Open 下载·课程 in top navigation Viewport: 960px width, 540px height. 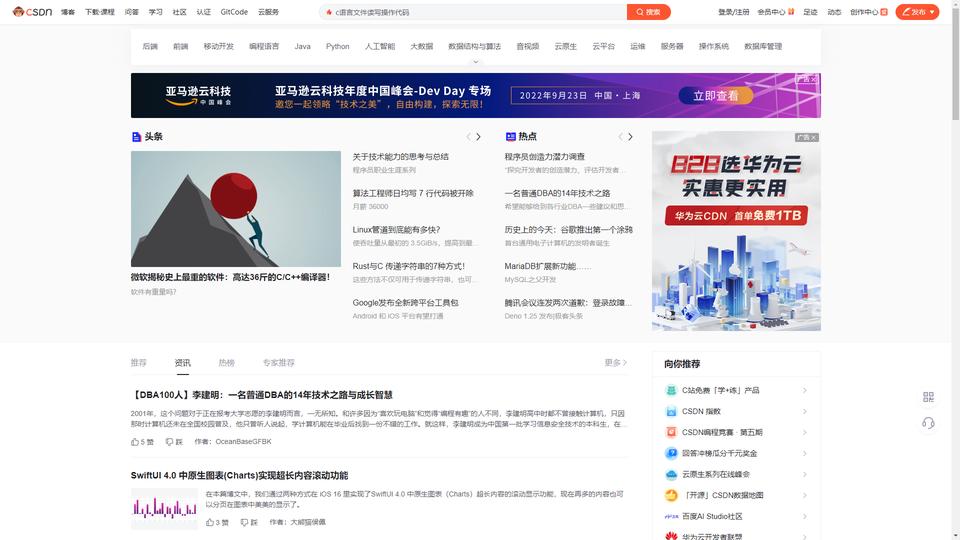click(x=100, y=12)
